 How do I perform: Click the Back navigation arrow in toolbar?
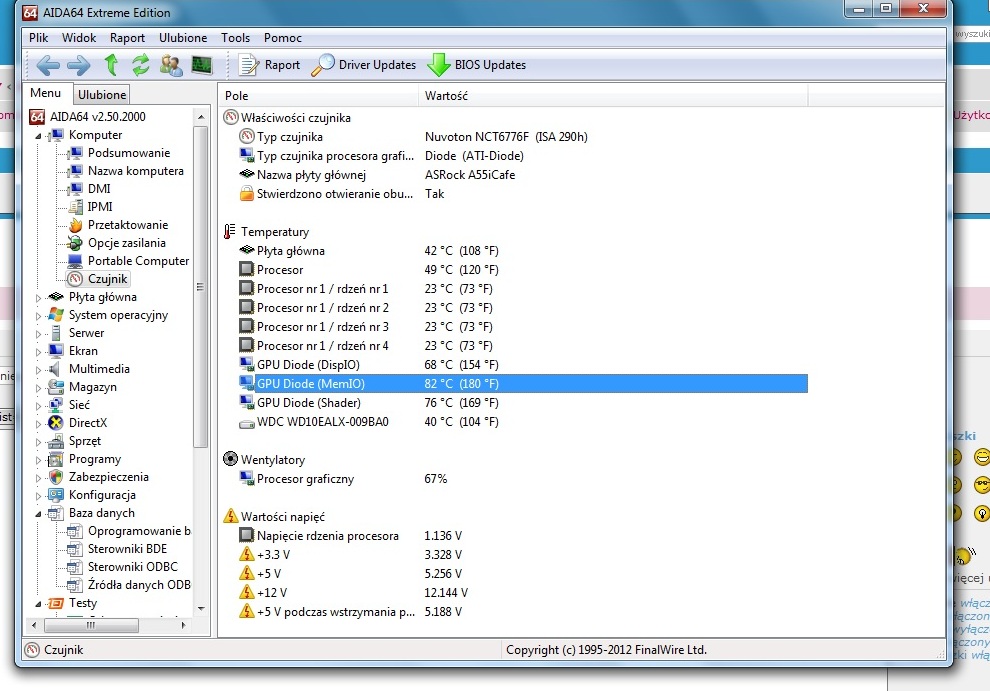[48, 65]
